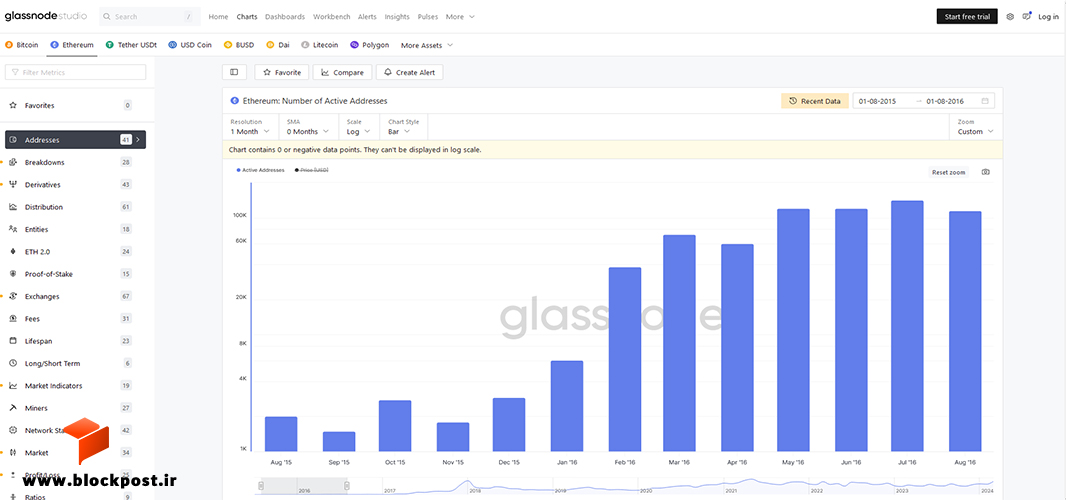Expand the Addresses category chevron
Screen dimensions: 1066x500
(x=139, y=139)
